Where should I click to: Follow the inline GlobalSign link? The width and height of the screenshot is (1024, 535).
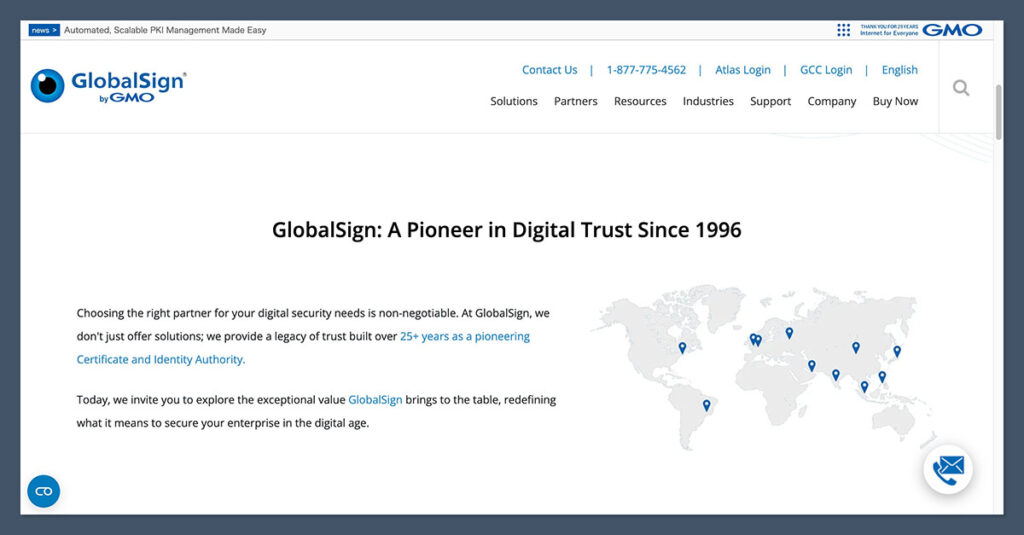click(375, 400)
